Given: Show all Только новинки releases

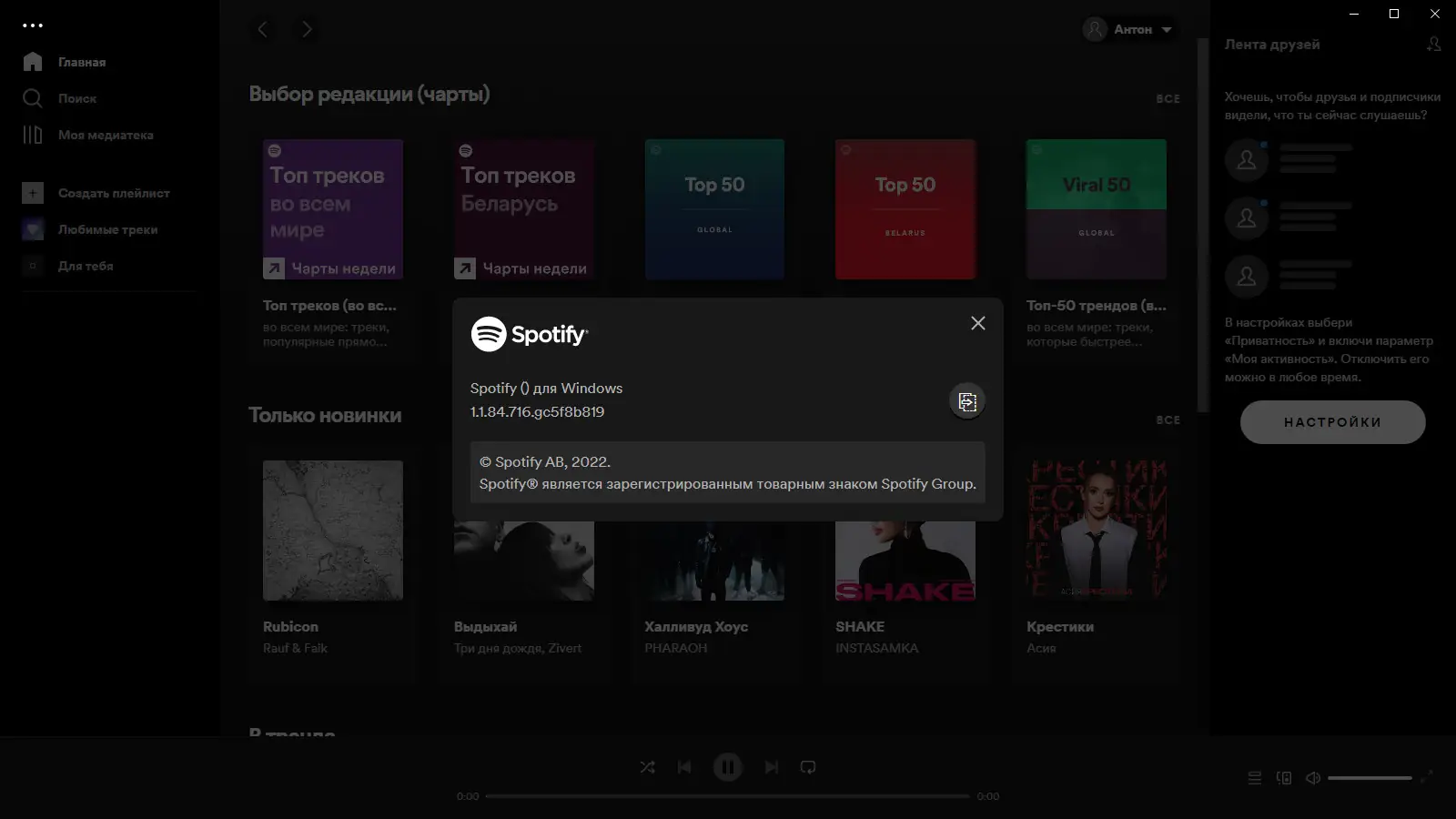Looking at the screenshot, I should coord(1168,420).
